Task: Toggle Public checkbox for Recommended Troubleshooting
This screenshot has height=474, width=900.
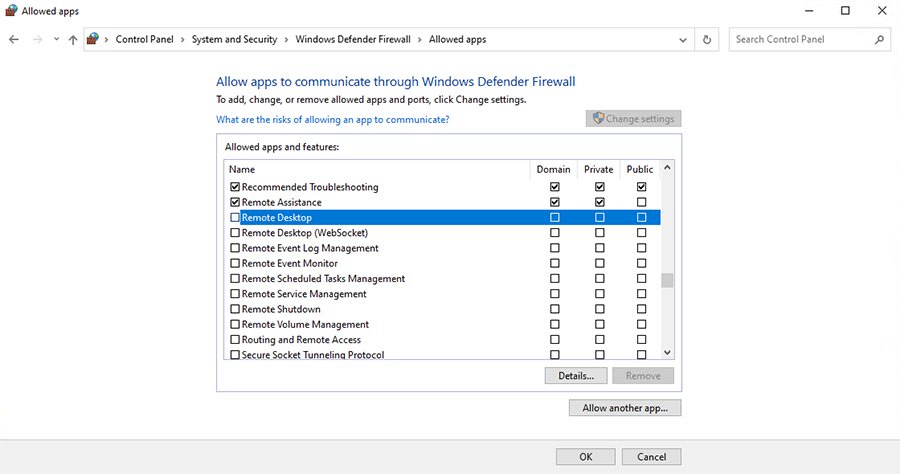Action: click(x=641, y=187)
